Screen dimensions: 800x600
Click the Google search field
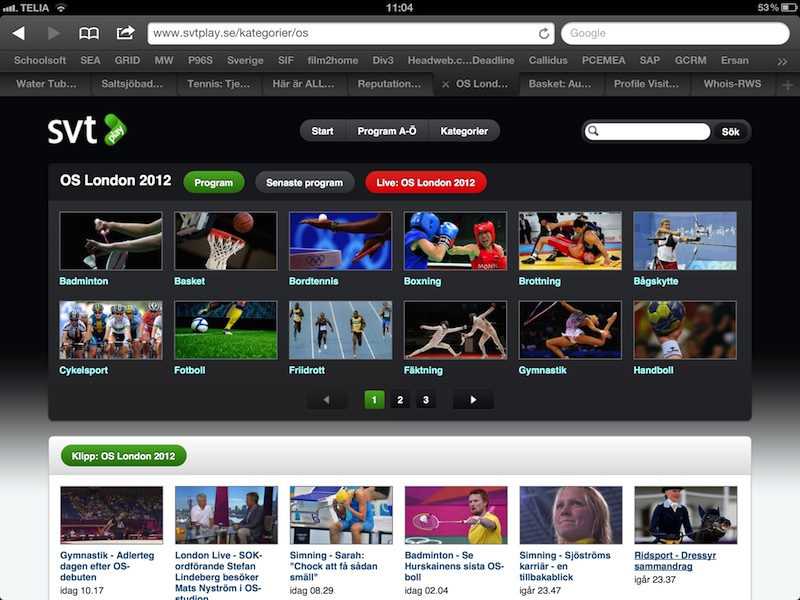point(675,33)
